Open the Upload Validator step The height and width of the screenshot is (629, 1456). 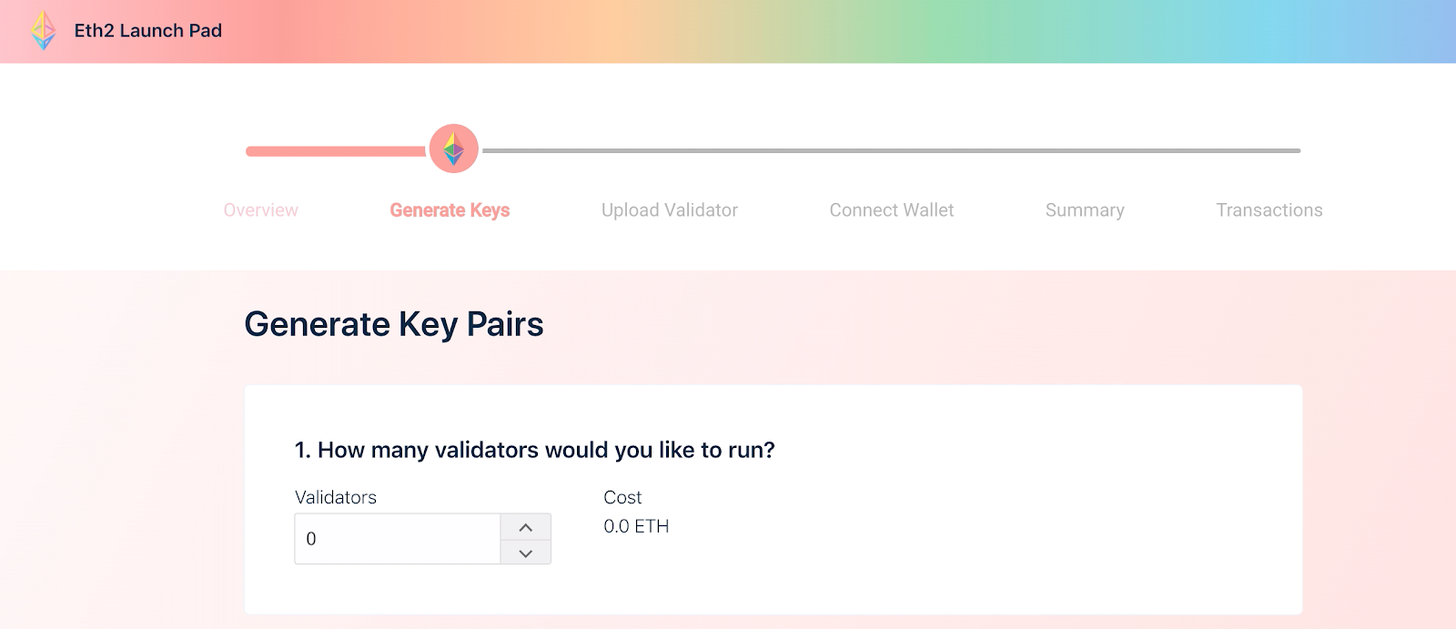tap(669, 210)
